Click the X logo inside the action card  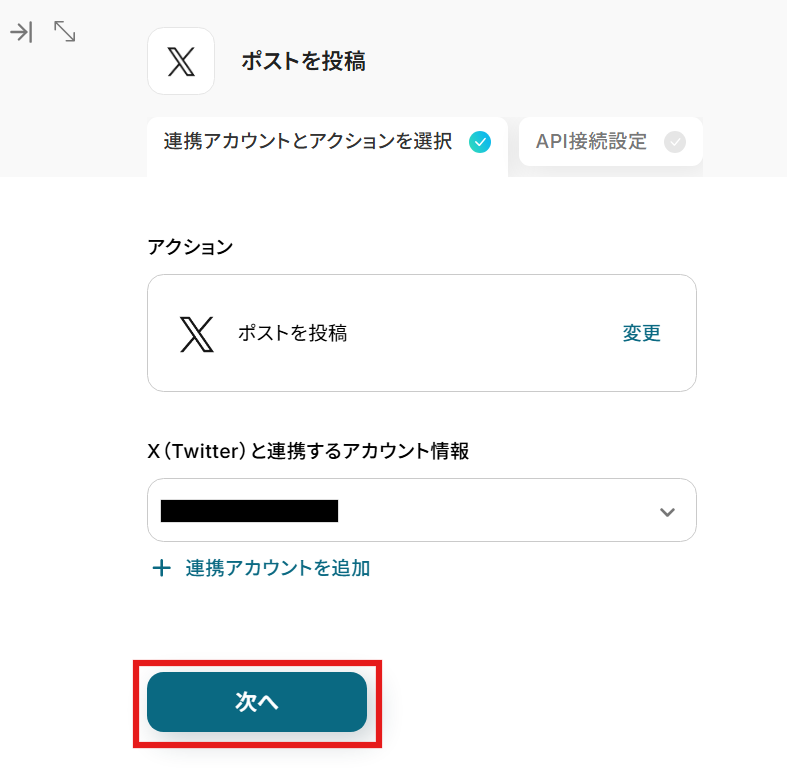(x=197, y=333)
